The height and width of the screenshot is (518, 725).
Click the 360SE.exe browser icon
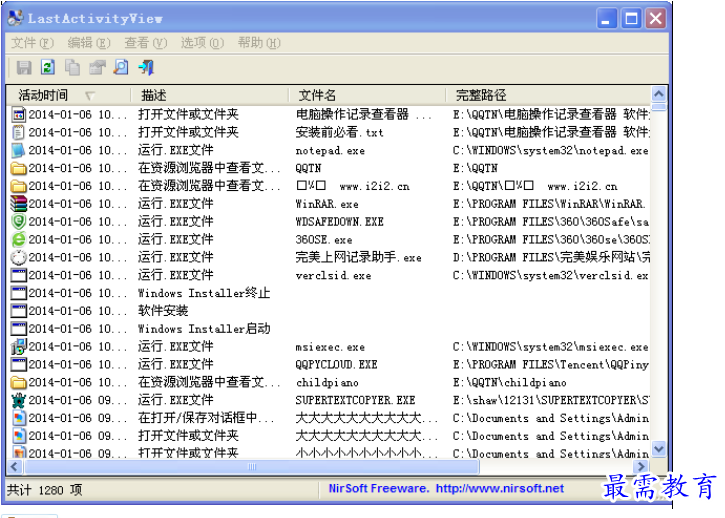(18, 240)
